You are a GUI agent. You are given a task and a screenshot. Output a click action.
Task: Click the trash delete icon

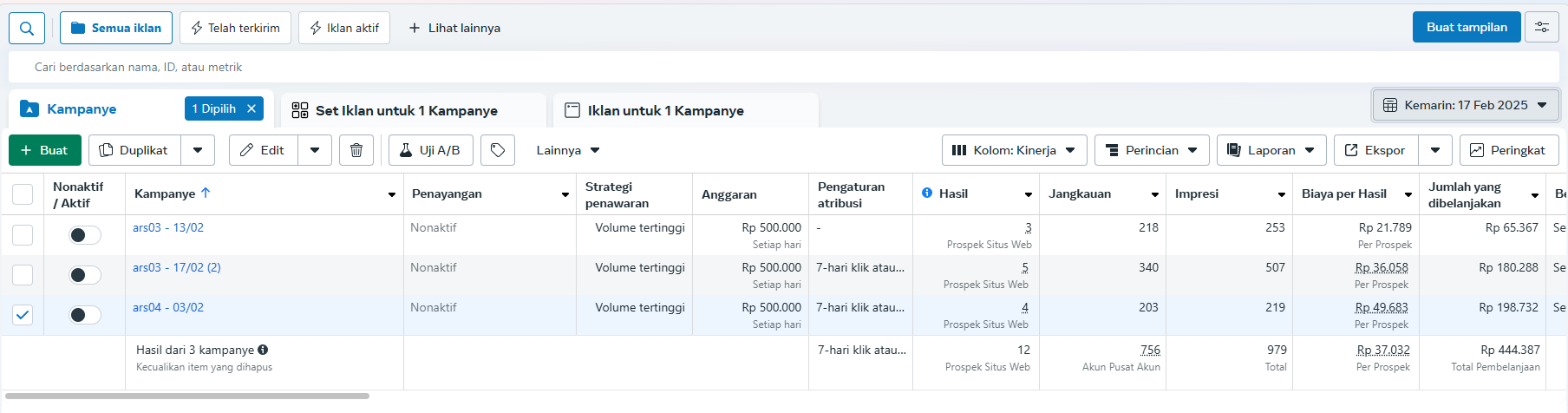tap(356, 150)
